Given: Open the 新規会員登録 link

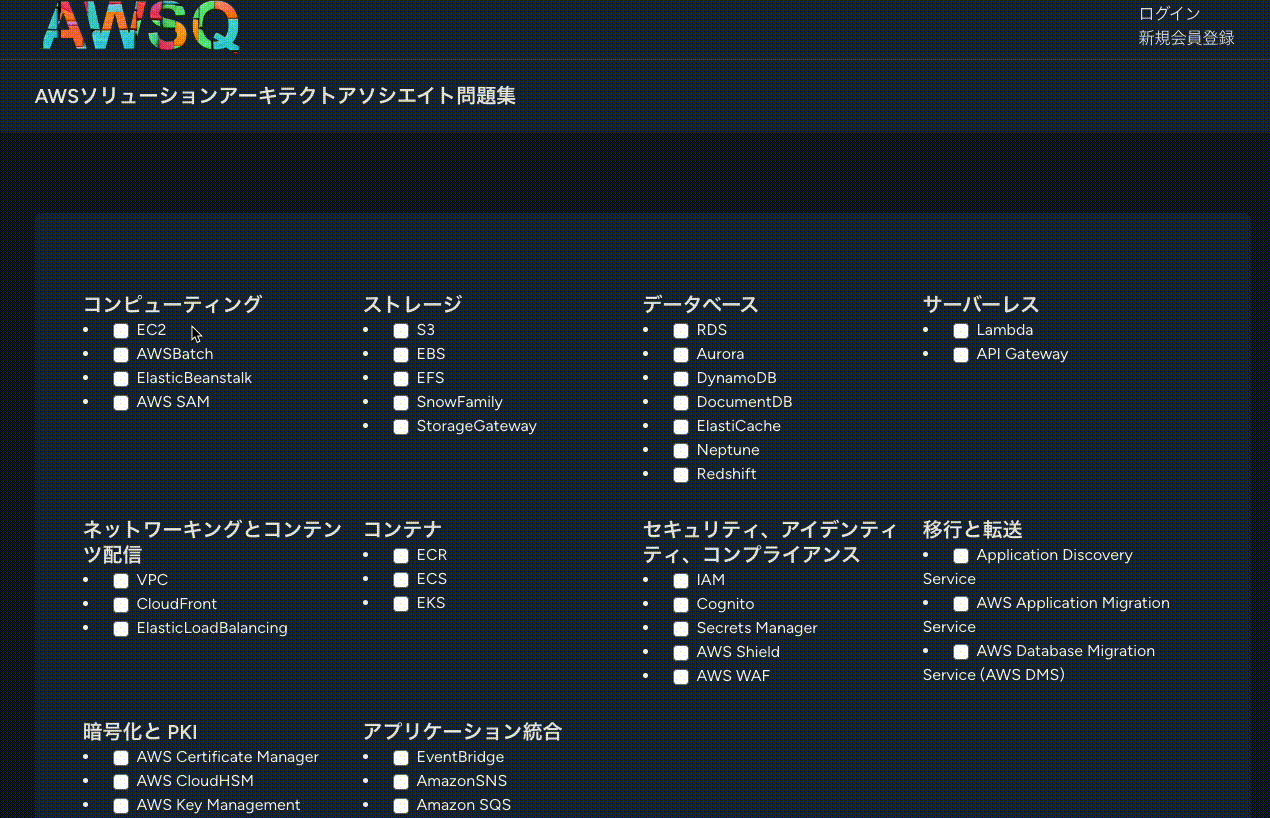Looking at the screenshot, I should point(1186,38).
